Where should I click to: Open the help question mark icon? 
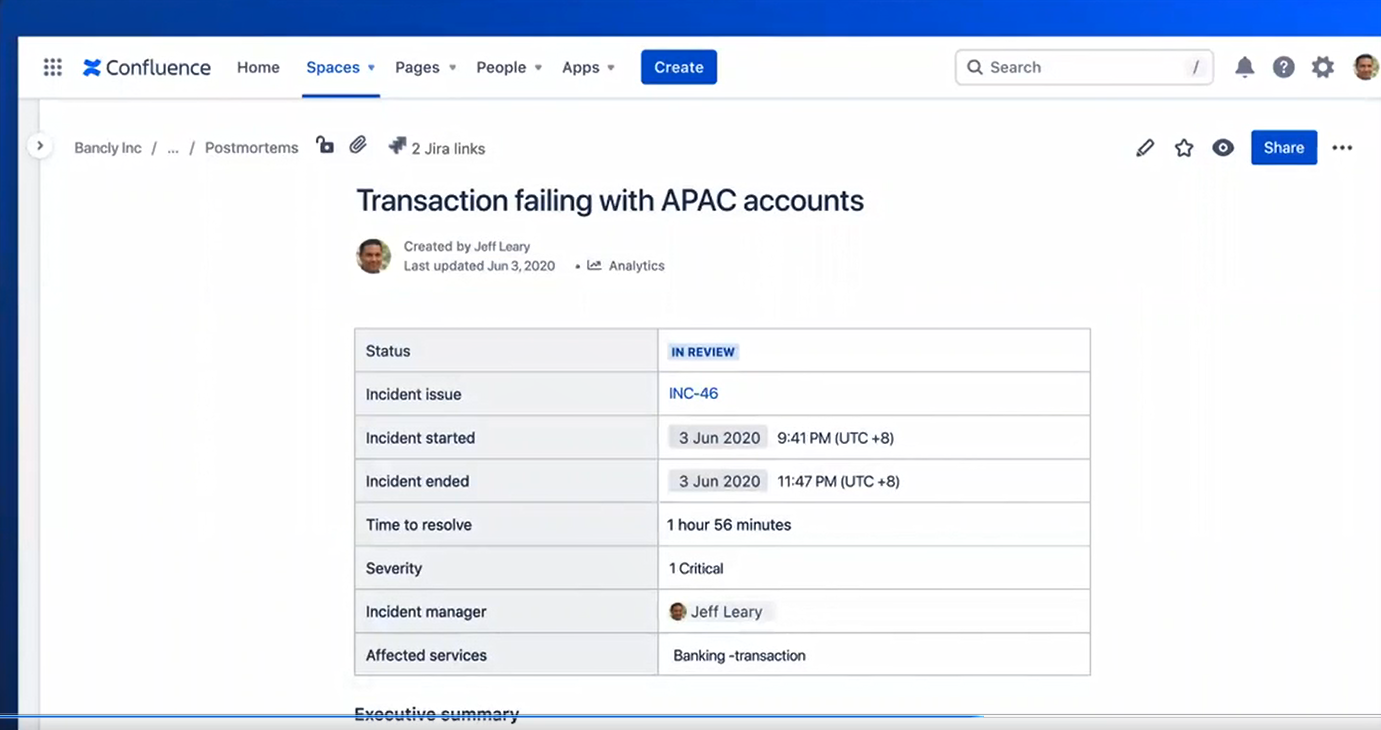[1283, 67]
